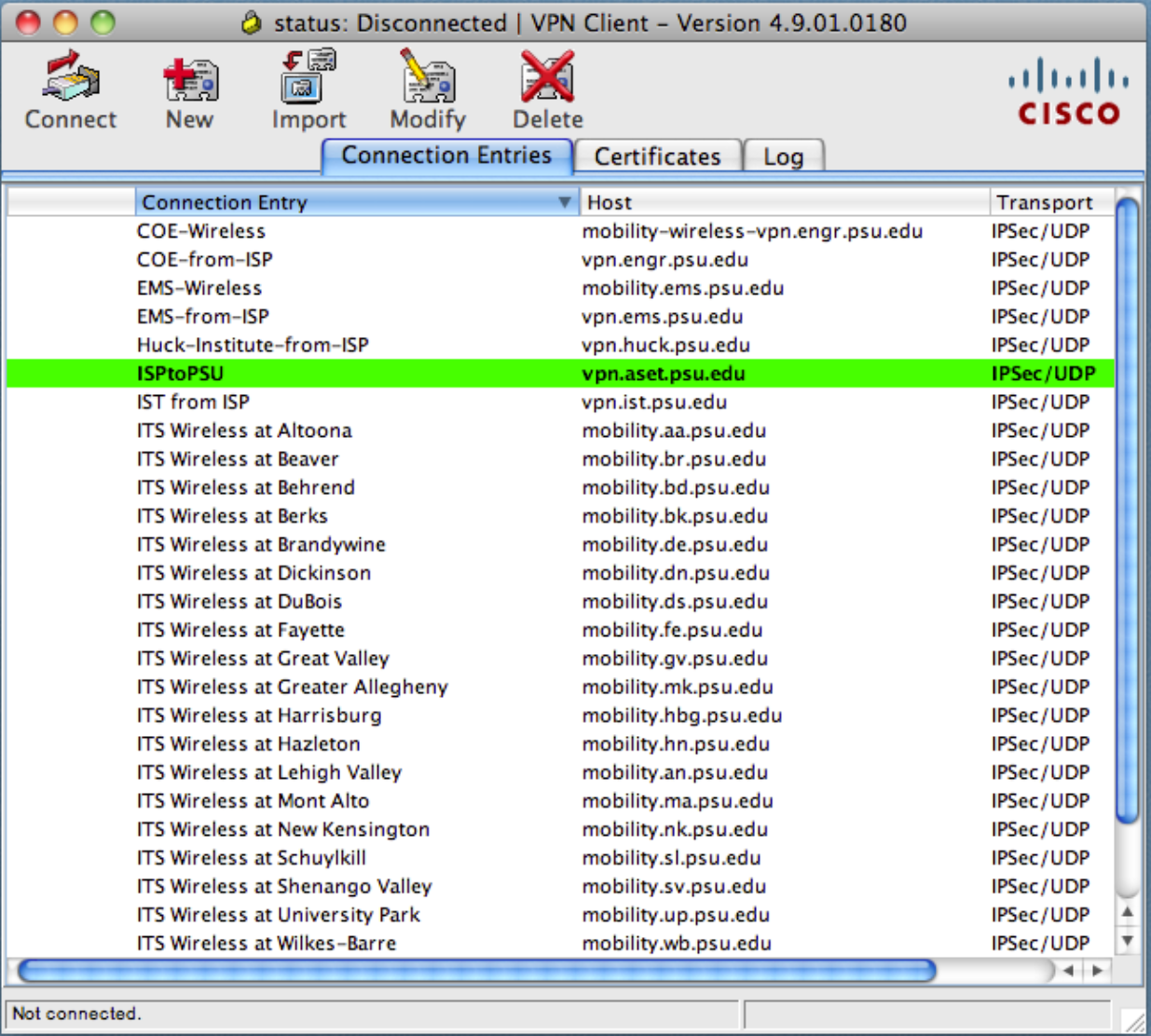Open the Certificates tab

coord(658,157)
